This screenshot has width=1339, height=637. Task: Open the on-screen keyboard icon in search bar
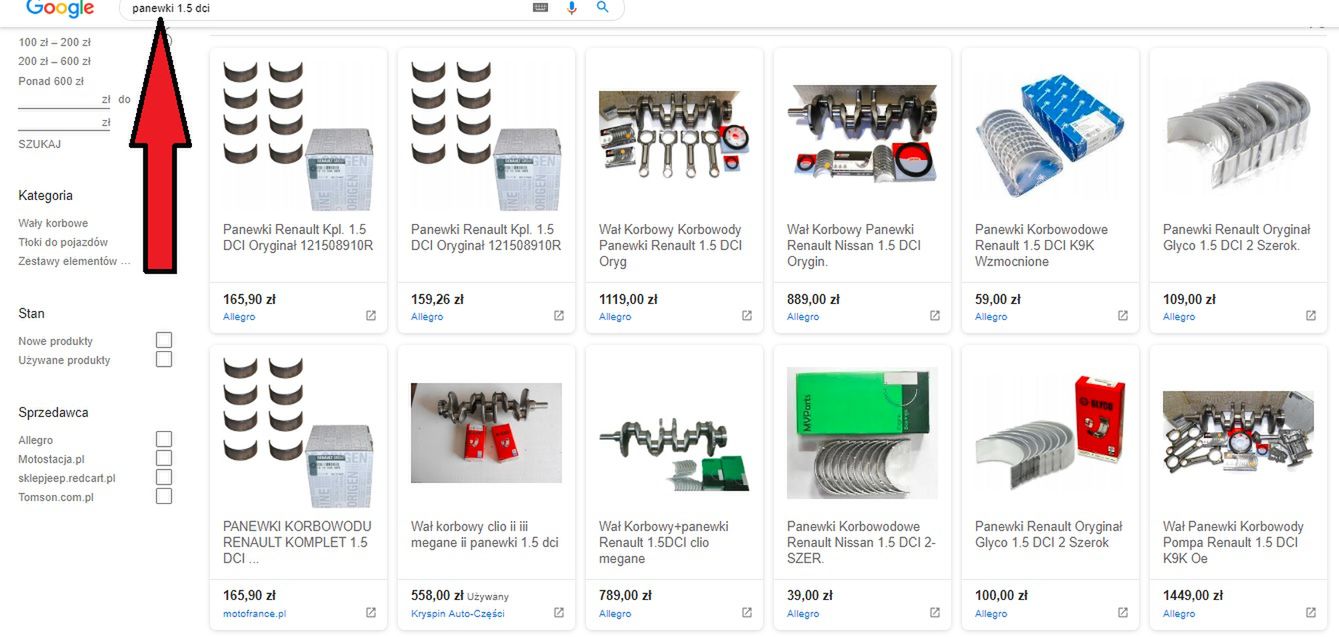541,7
